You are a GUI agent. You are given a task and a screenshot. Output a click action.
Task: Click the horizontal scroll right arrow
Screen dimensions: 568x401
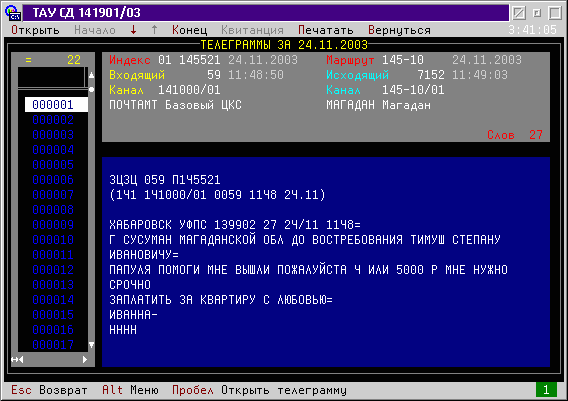point(85,360)
